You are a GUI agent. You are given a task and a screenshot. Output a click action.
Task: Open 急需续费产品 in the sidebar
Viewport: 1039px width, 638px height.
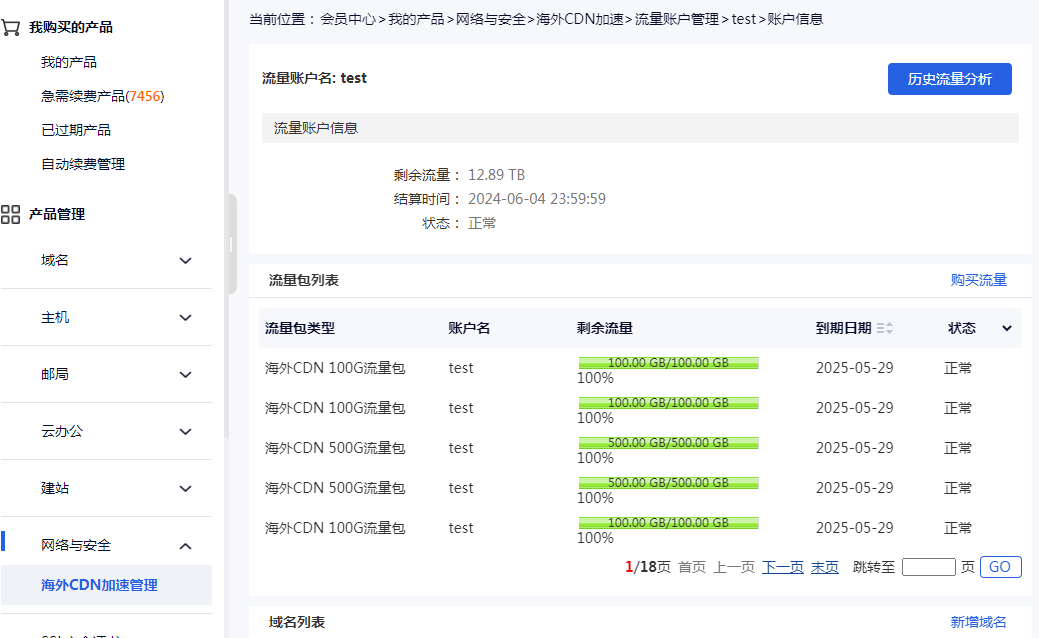(102, 96)
